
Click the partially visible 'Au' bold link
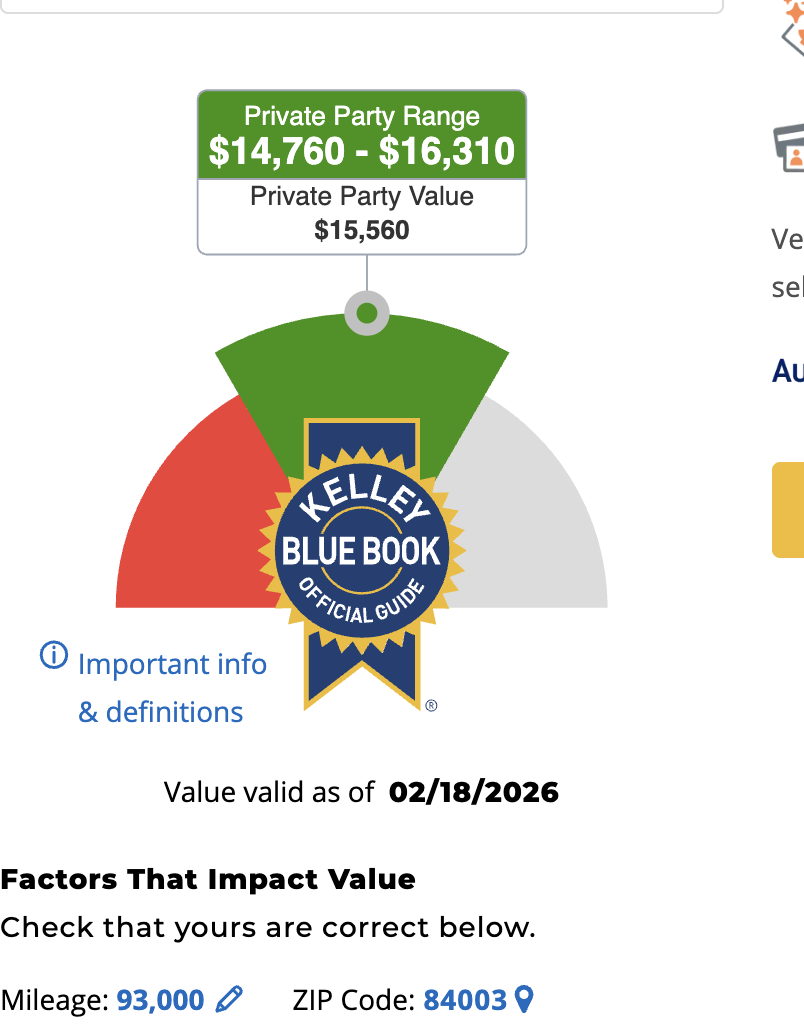[788, 371]
